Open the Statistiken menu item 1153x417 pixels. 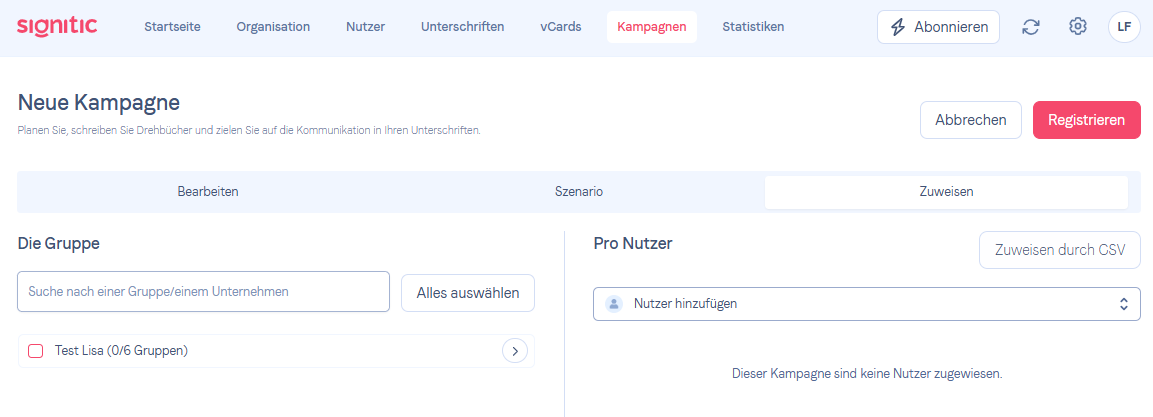click(x=753, y=27)
